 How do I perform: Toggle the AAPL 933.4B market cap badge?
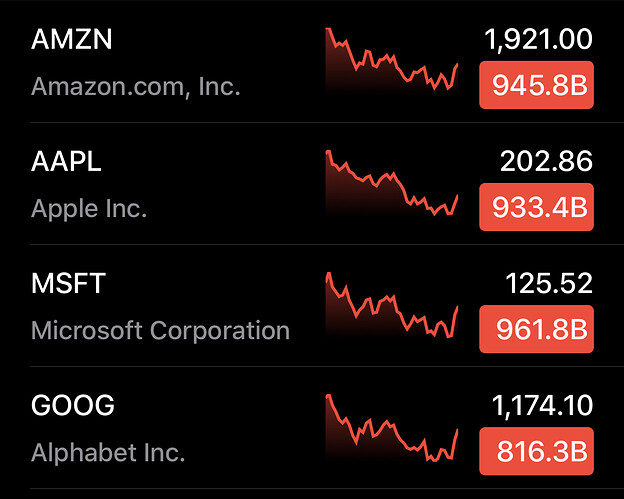point(537,208)
